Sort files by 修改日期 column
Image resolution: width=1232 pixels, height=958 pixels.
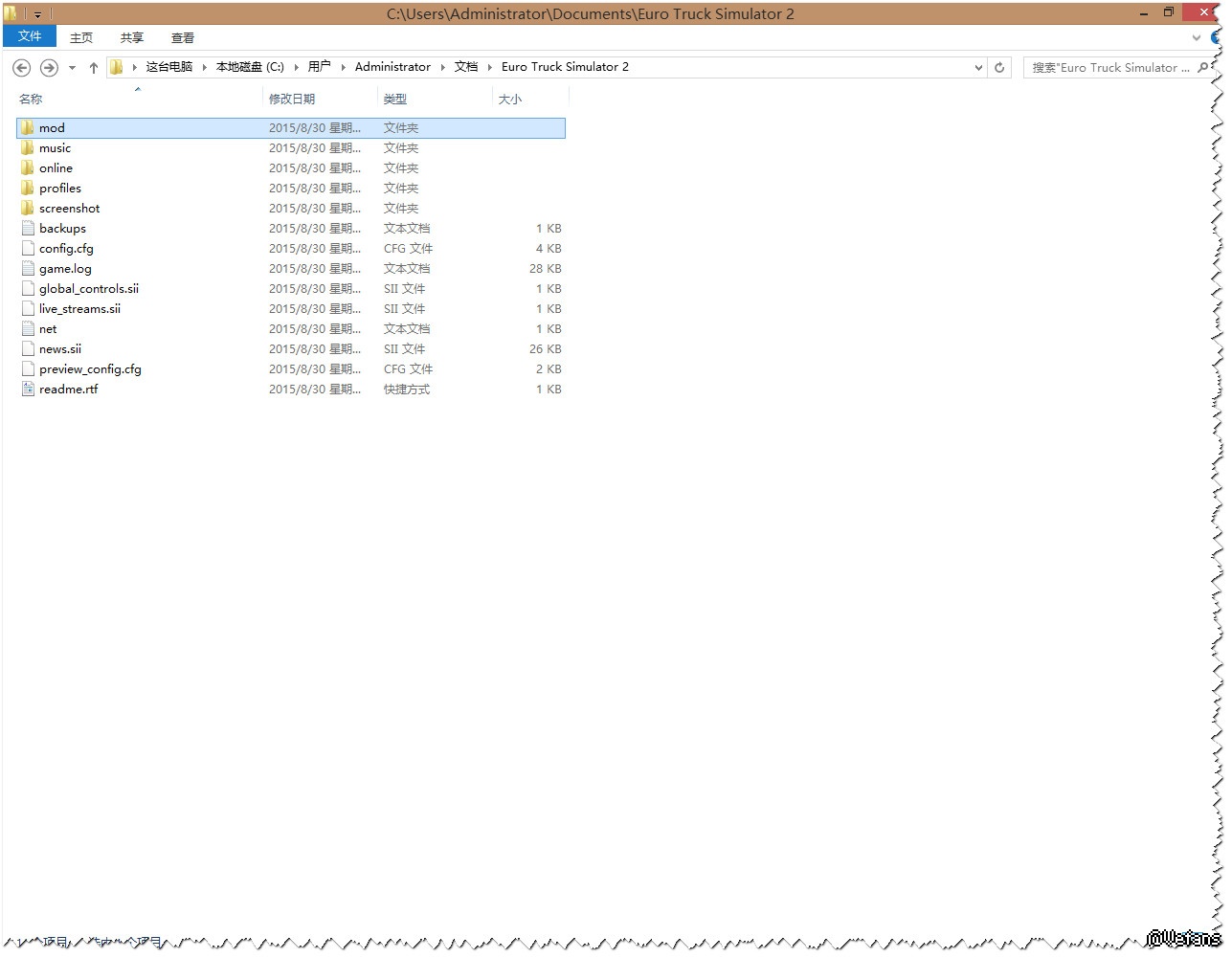point(292,100)
